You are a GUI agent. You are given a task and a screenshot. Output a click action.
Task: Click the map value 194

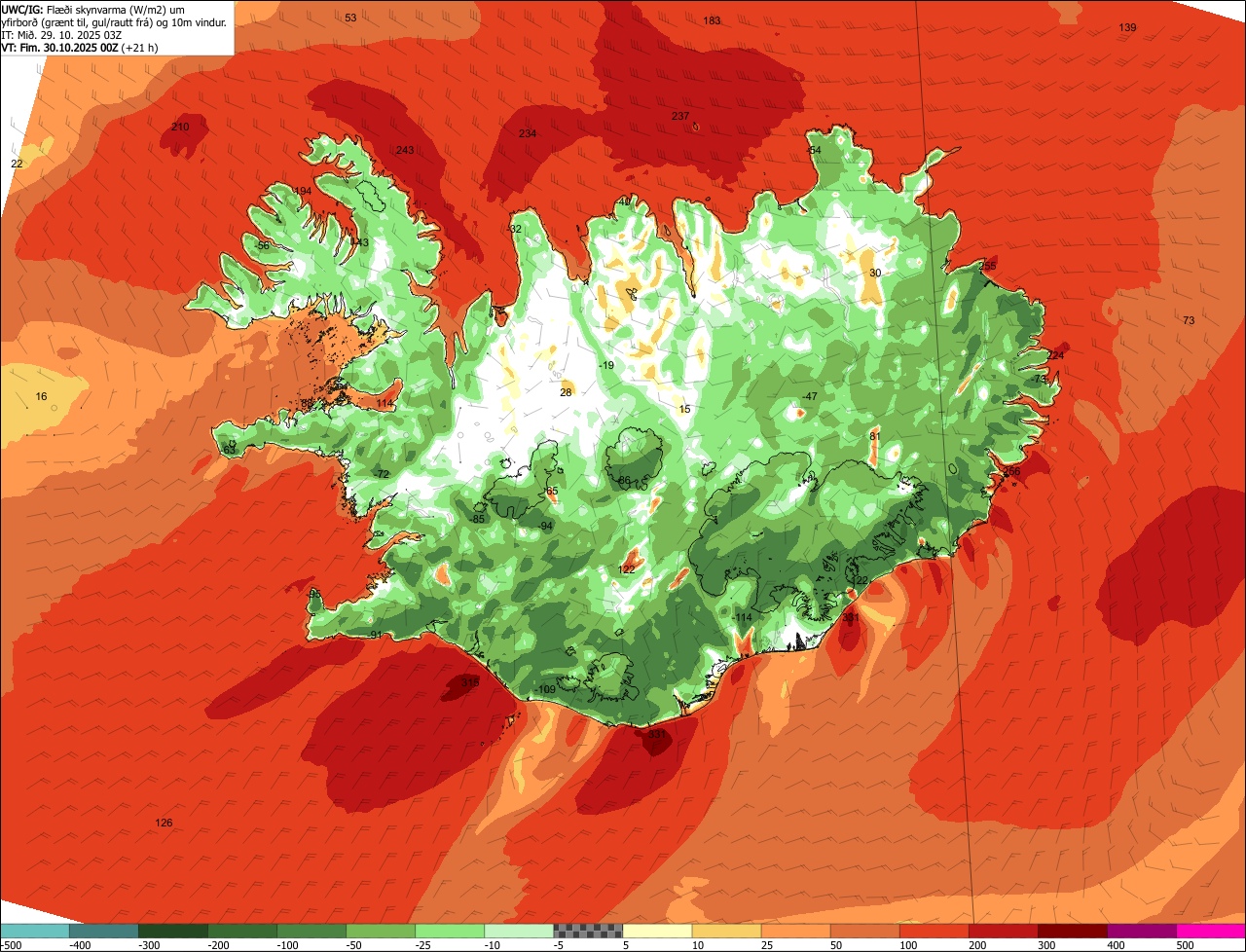[303, 191]
